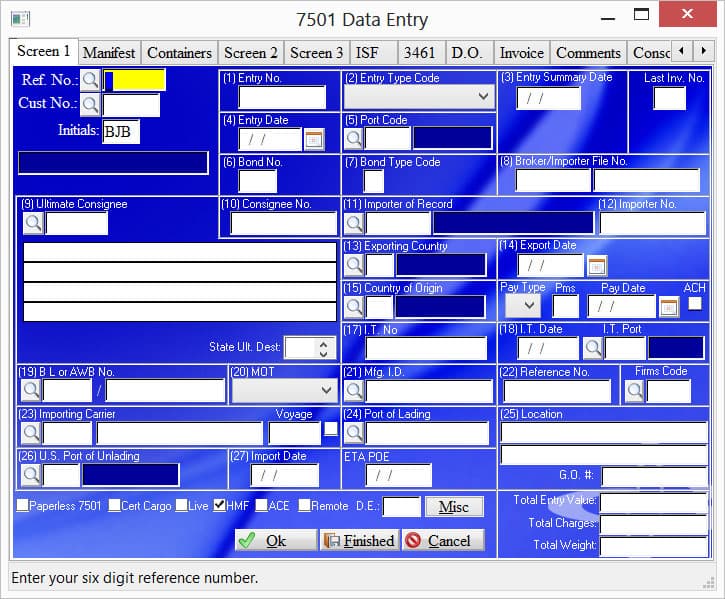Click the Ref. No. search magnifier icon
725x599 pixels.
tap(91, 80)
